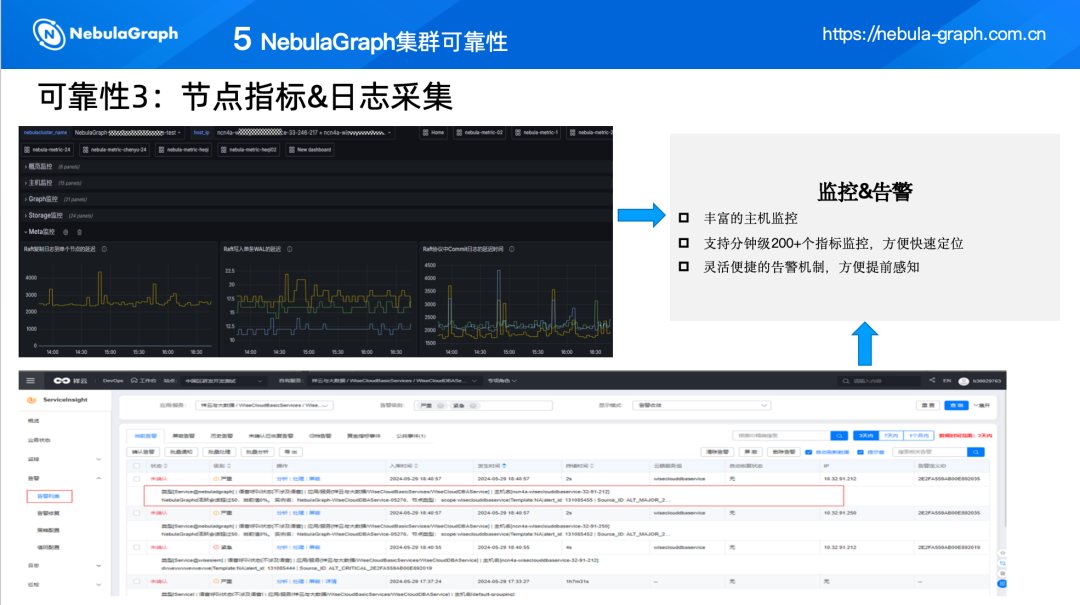Sort alarms using the 级别 column sort icon
The width and height of the screenshot is (1080, 605).
(x=229, y=466)
